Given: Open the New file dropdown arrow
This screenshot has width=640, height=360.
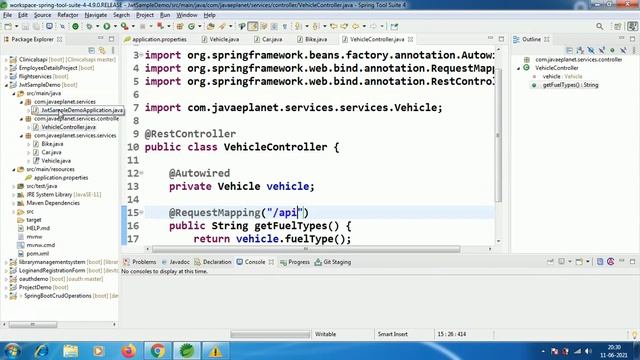Looking at the screenshot, I should coord(17,26).
